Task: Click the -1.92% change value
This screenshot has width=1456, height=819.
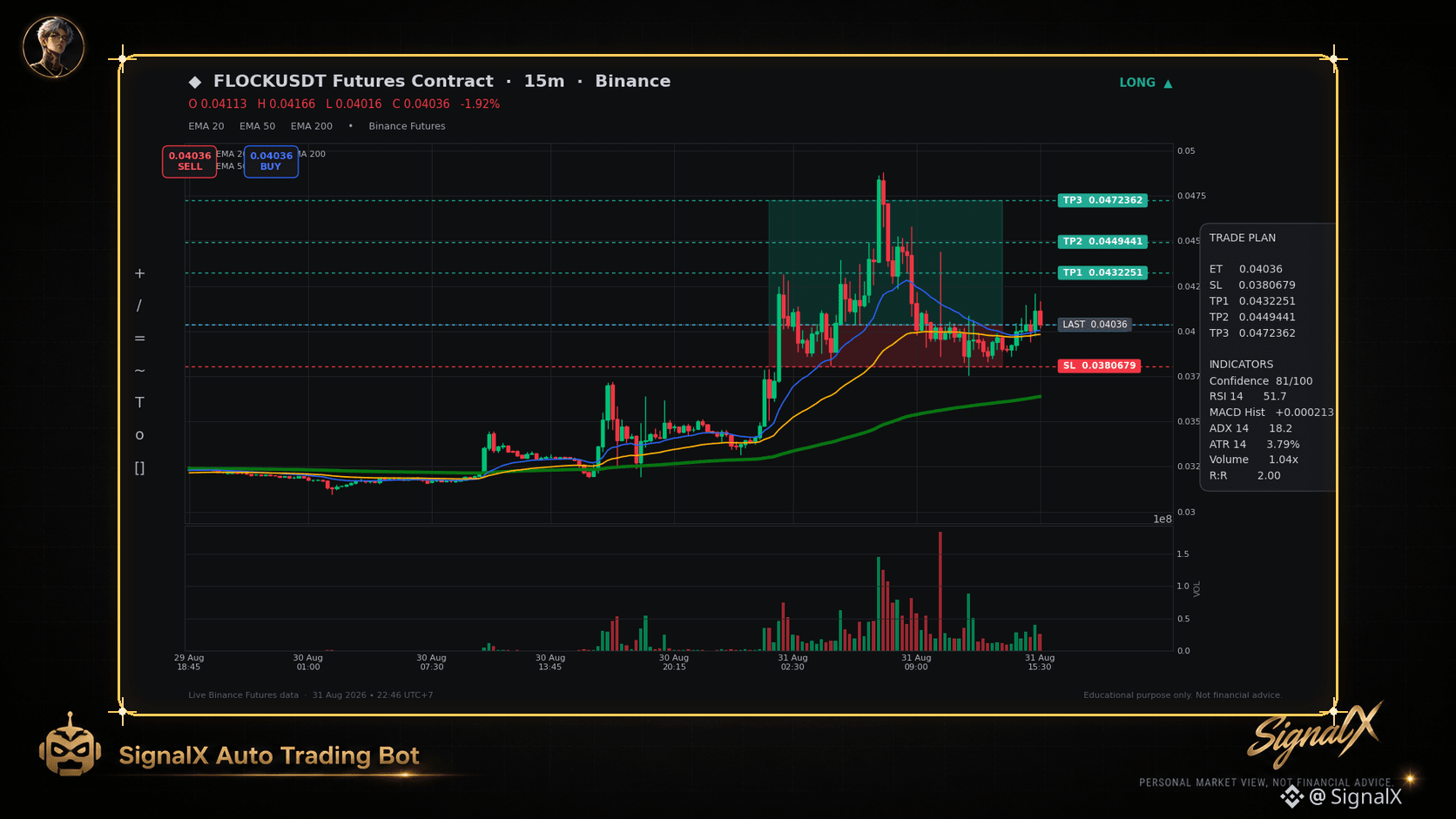Action: 480,104
